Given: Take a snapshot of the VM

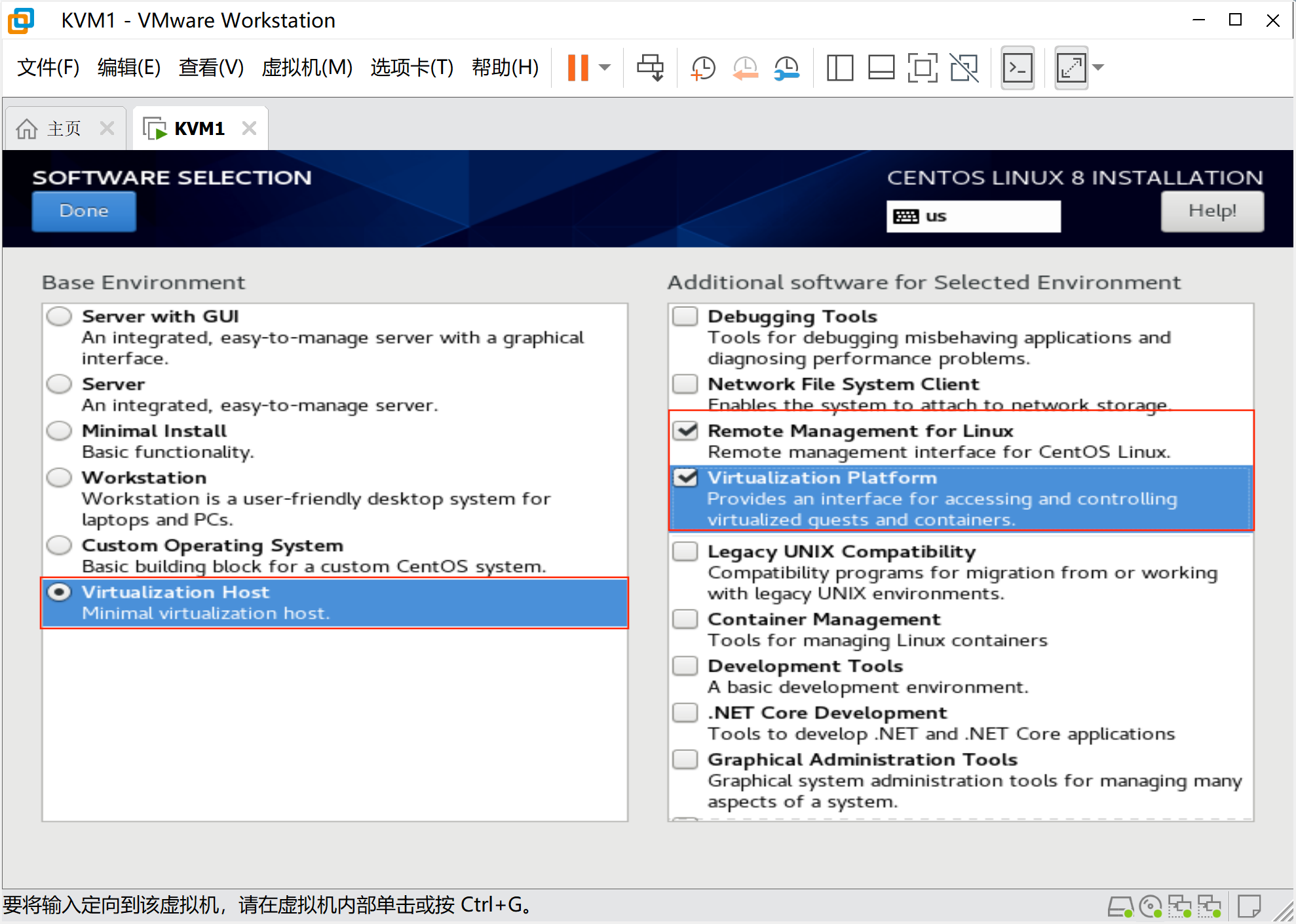Looking at the screenshot, I should [703, 68].
